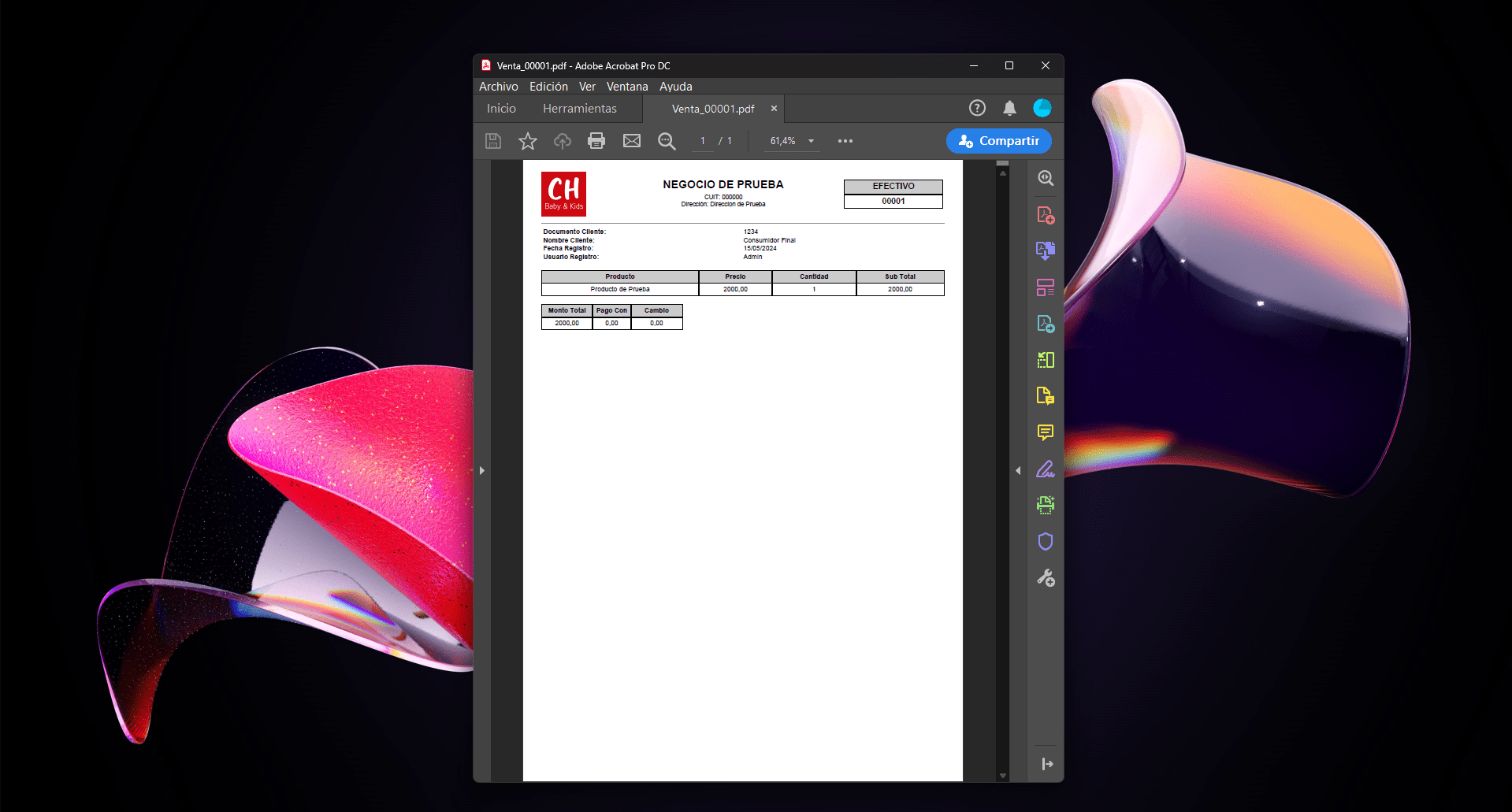Click the vertical scrollbar down arrow
The height and width of the screenshot is (812, 1512).
pos(1003,776)
